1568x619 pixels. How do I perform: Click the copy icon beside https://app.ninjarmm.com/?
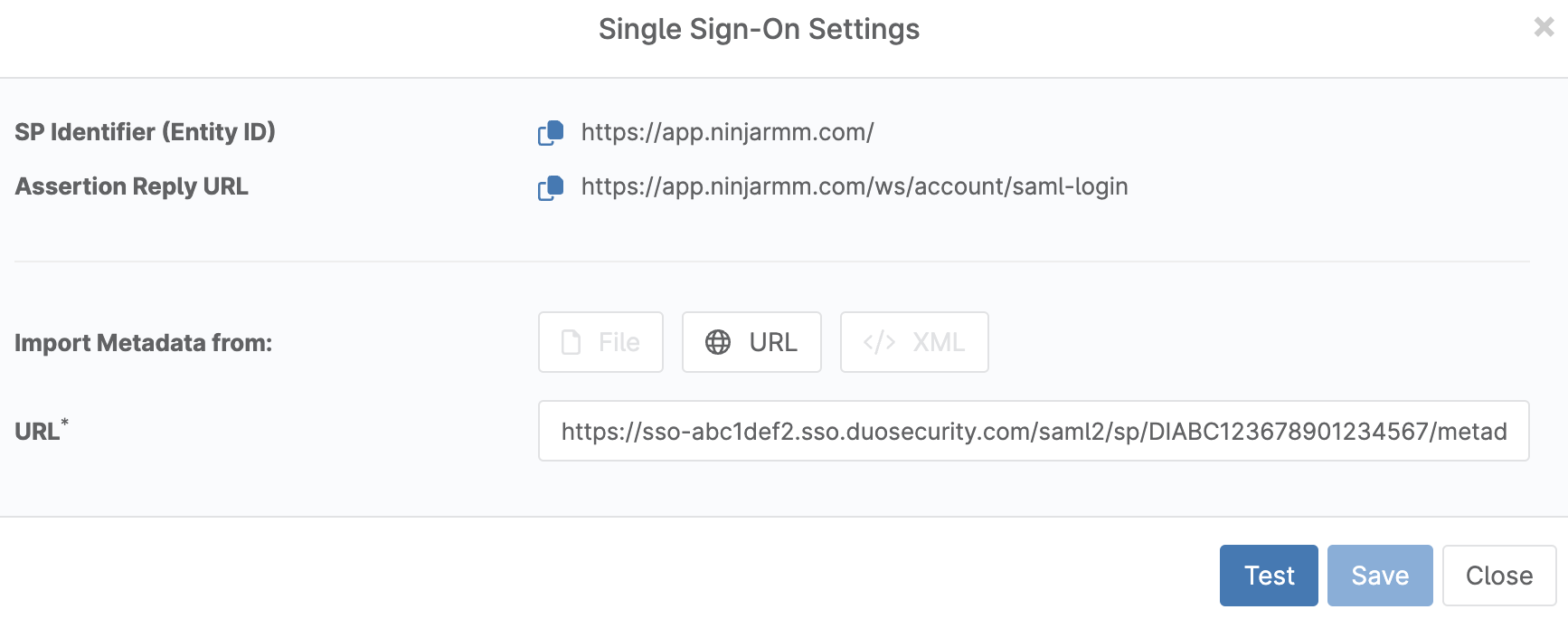[x=550, y=133]
